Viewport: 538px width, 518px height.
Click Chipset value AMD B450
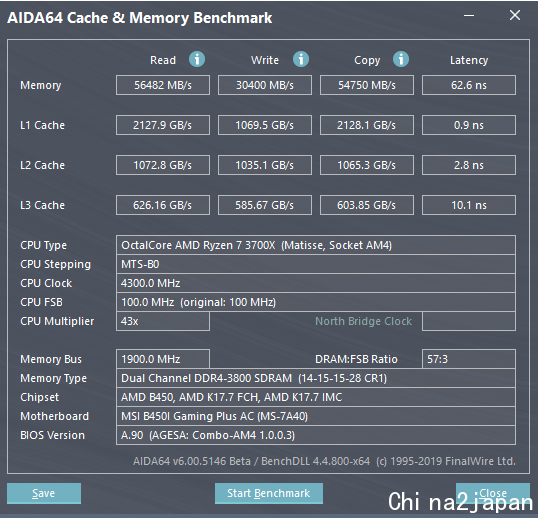[316, 397]
